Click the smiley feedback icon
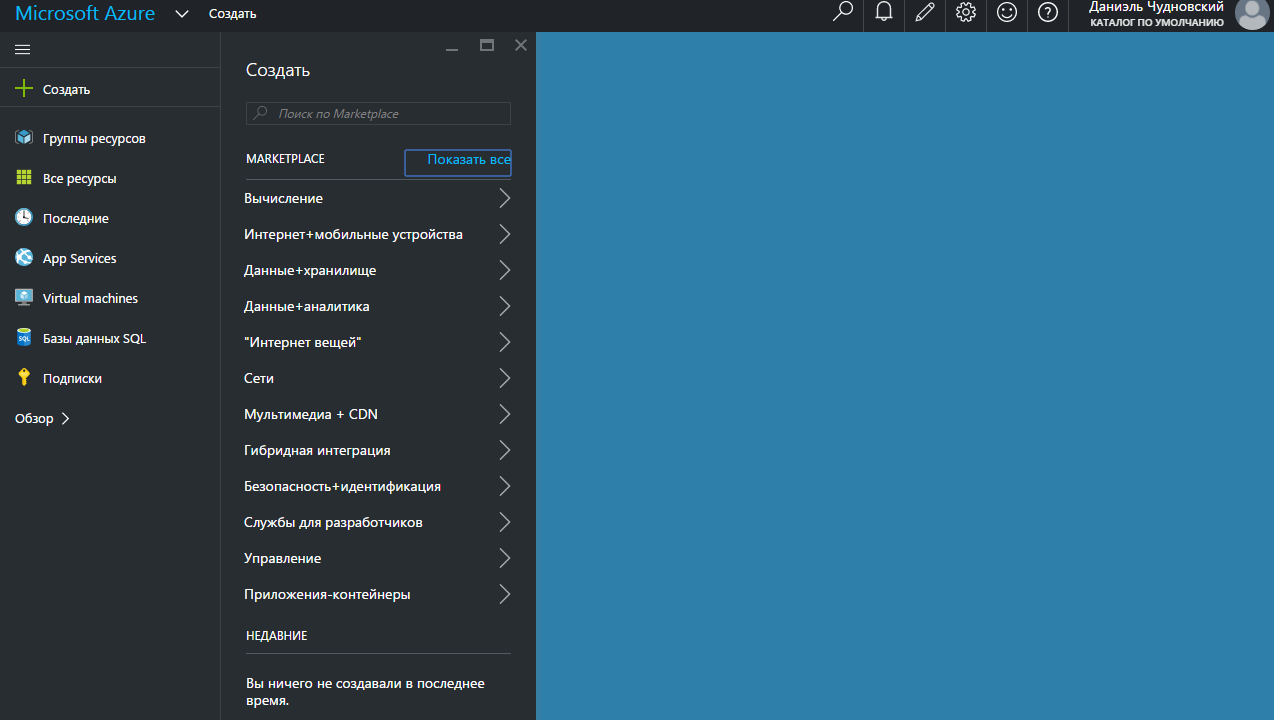The height and width of the screenshot is (720, 1274). click(x=1007, y=12)
